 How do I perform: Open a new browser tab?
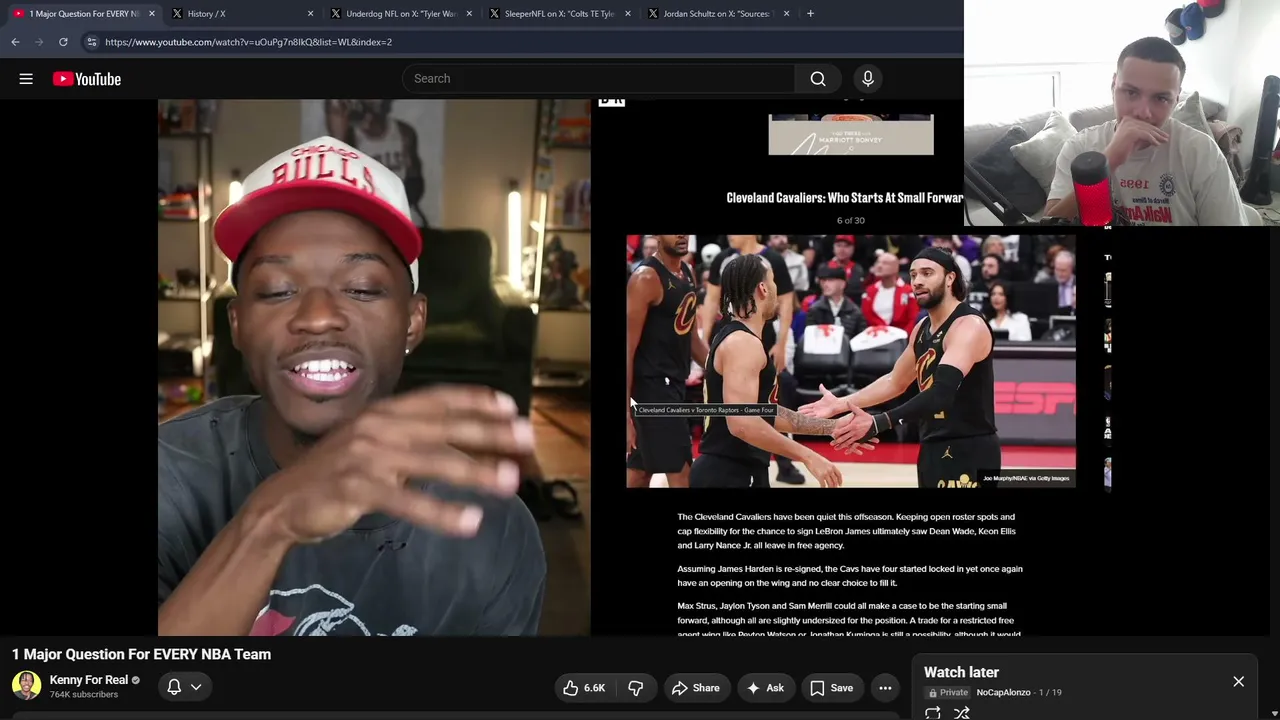tap(810, 14)
